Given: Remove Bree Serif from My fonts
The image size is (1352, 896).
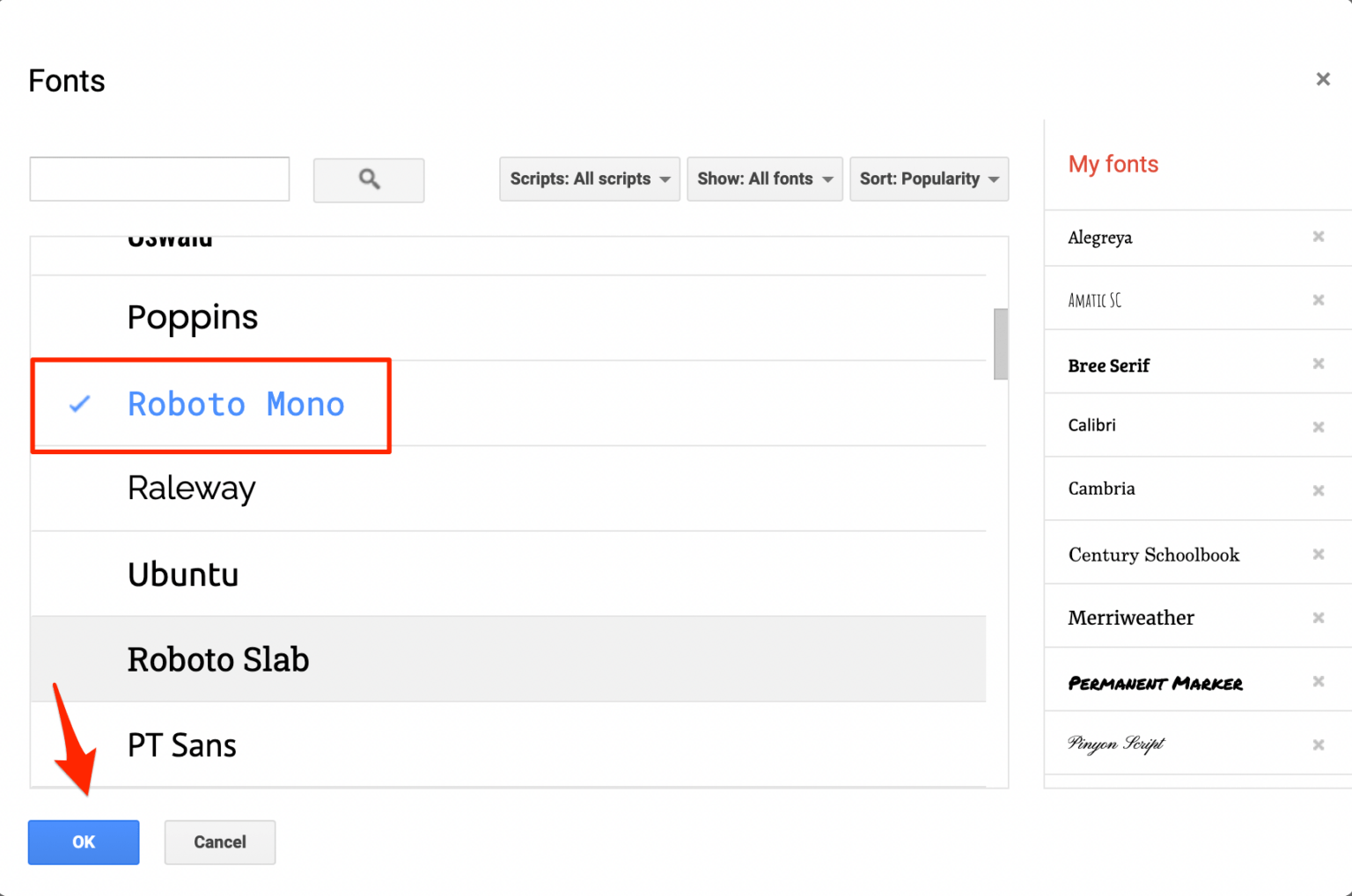Looking at the screenshot, I should coord(1319,363).
